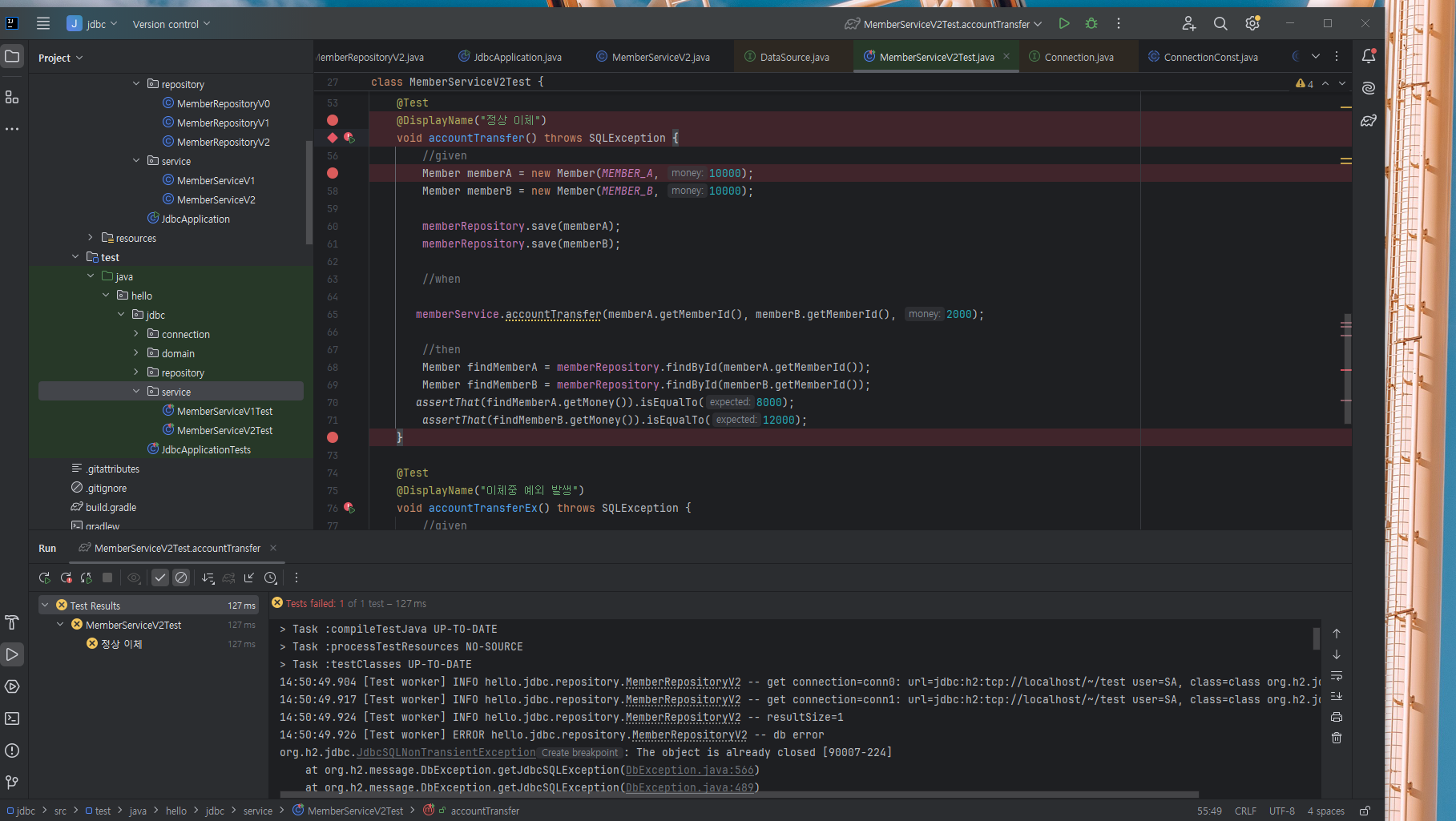Print console output with printer icon
Image resolution: width=1456 pixels, height=821 pixels.
point(1337,717)
